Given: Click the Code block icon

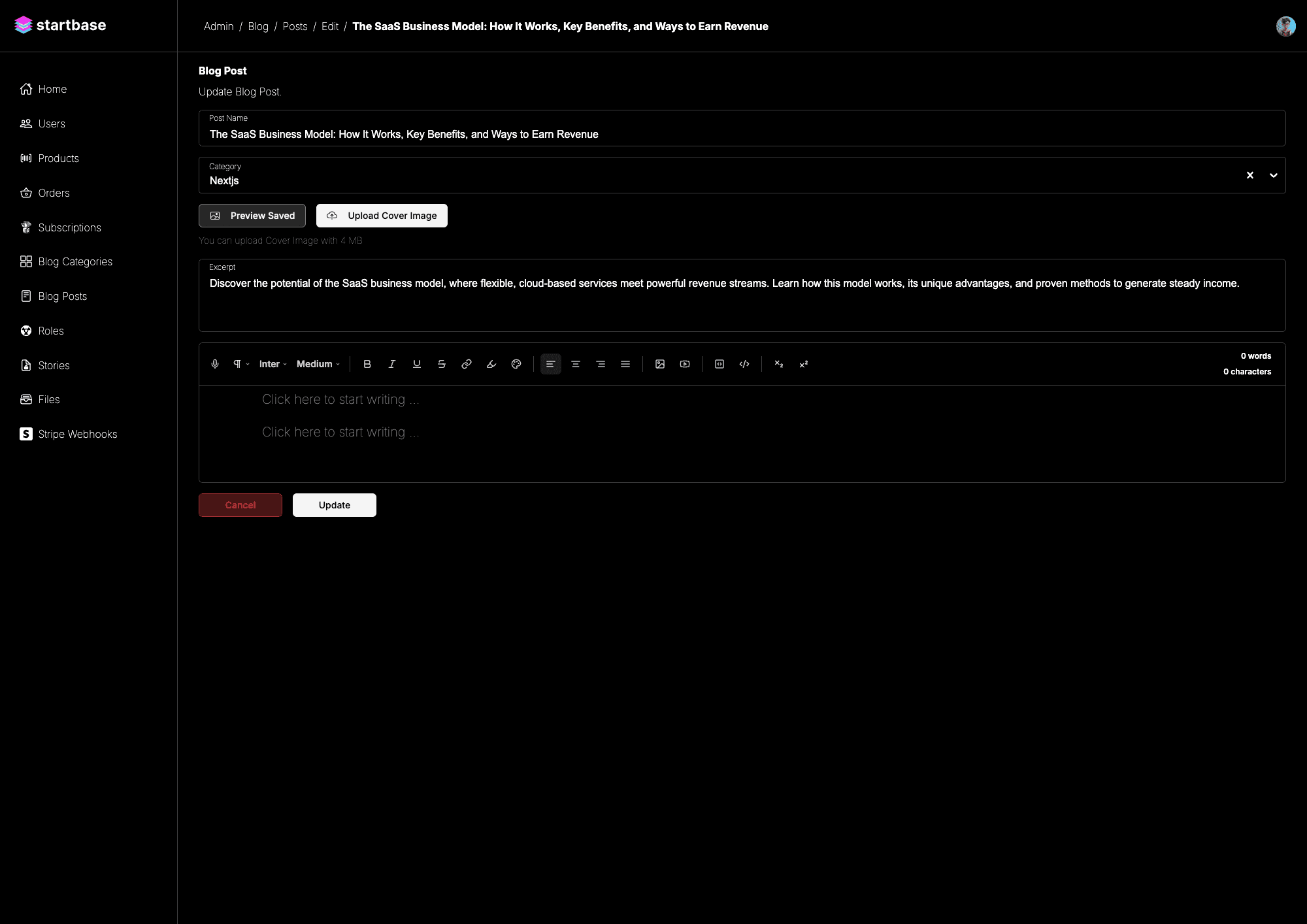Looking at the screenshot, I should click(719, 364).
